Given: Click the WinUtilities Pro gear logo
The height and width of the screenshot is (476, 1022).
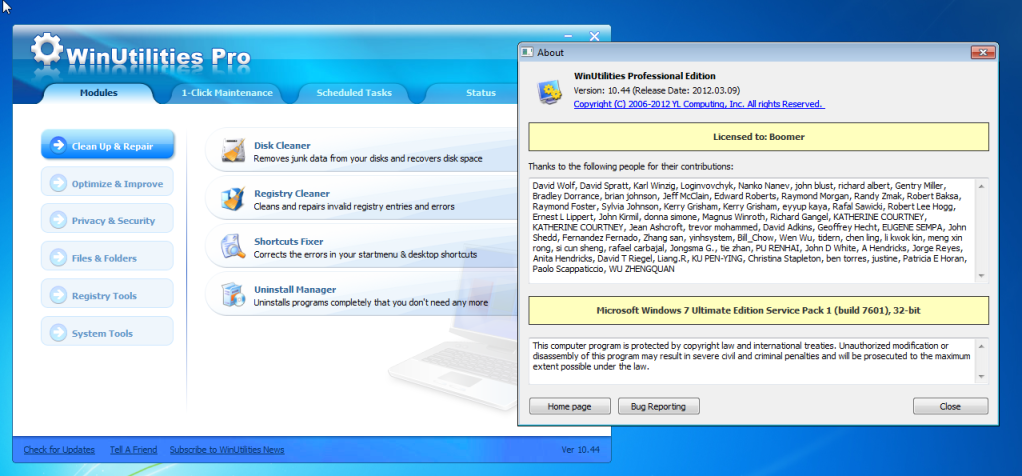Looking at the screenshot, I should tap(46, 49).
